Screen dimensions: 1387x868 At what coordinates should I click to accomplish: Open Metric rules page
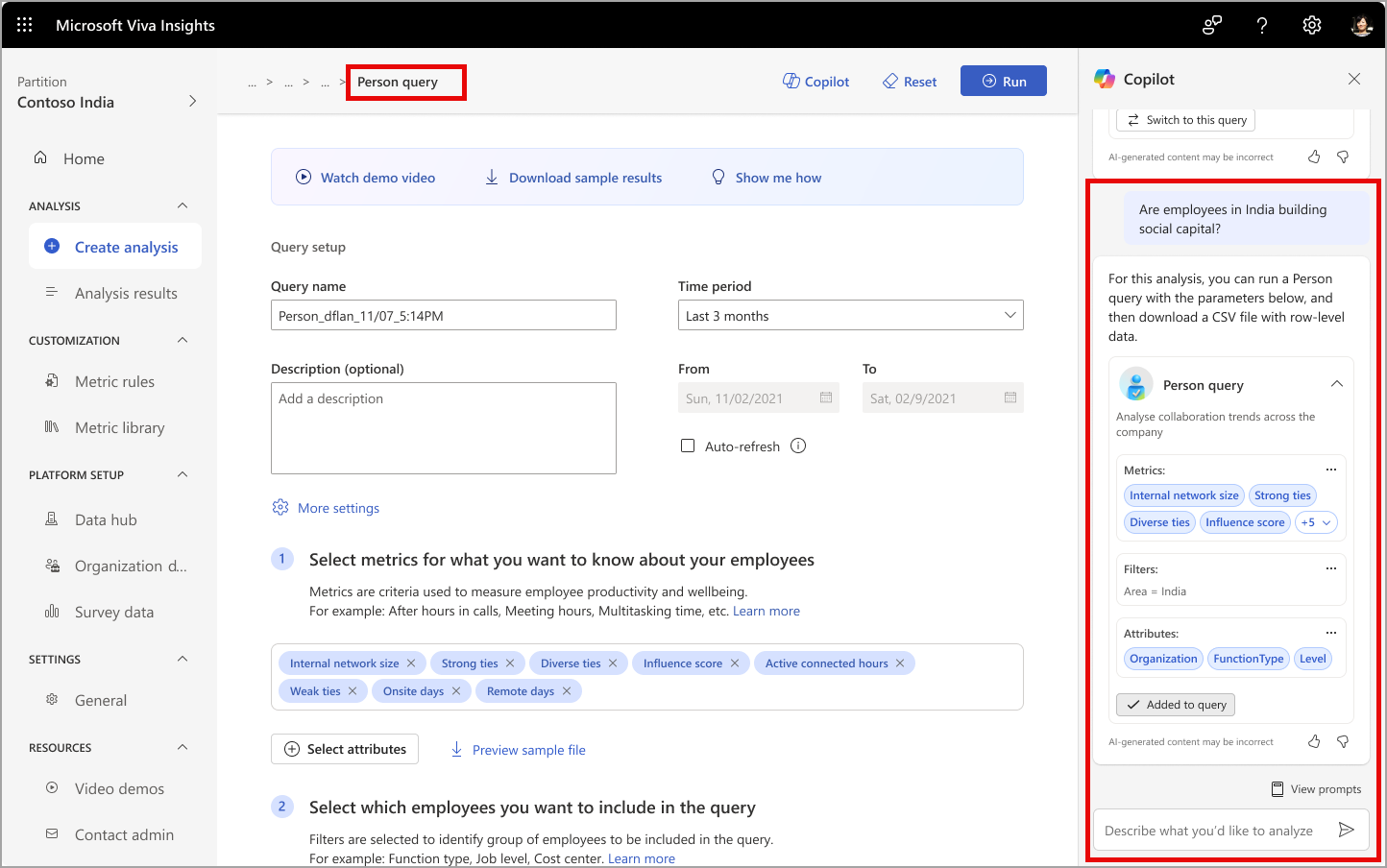tap(115, 381)
